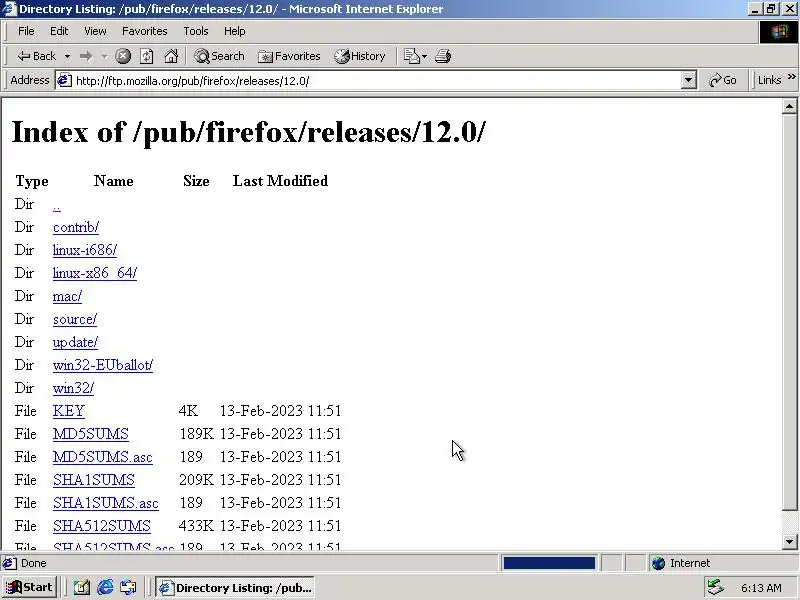Click the vertical scrollbar down arrow
This screenshot has height=600, width=800.
pos(789,542)
